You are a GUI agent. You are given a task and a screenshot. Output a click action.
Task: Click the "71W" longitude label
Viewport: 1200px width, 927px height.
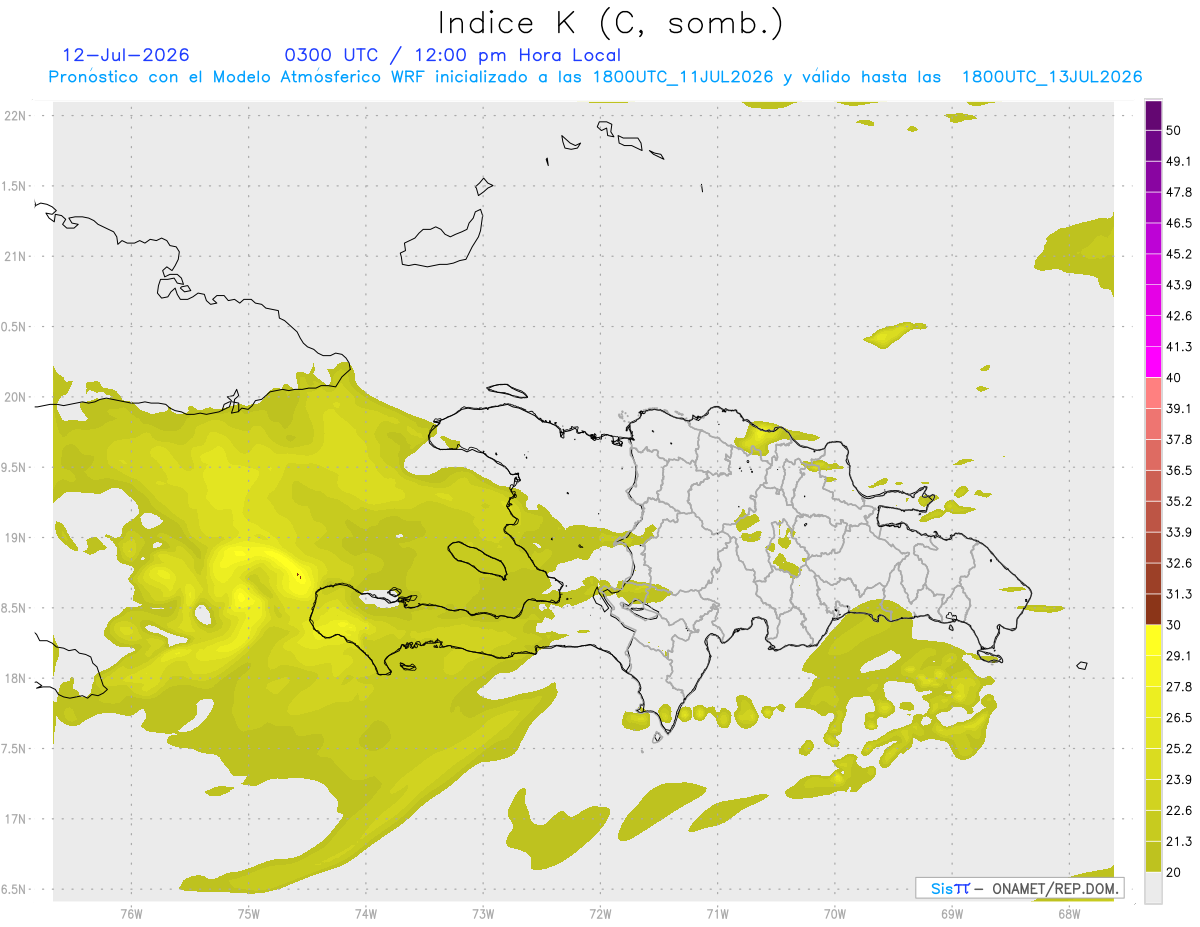click(717, 914)
